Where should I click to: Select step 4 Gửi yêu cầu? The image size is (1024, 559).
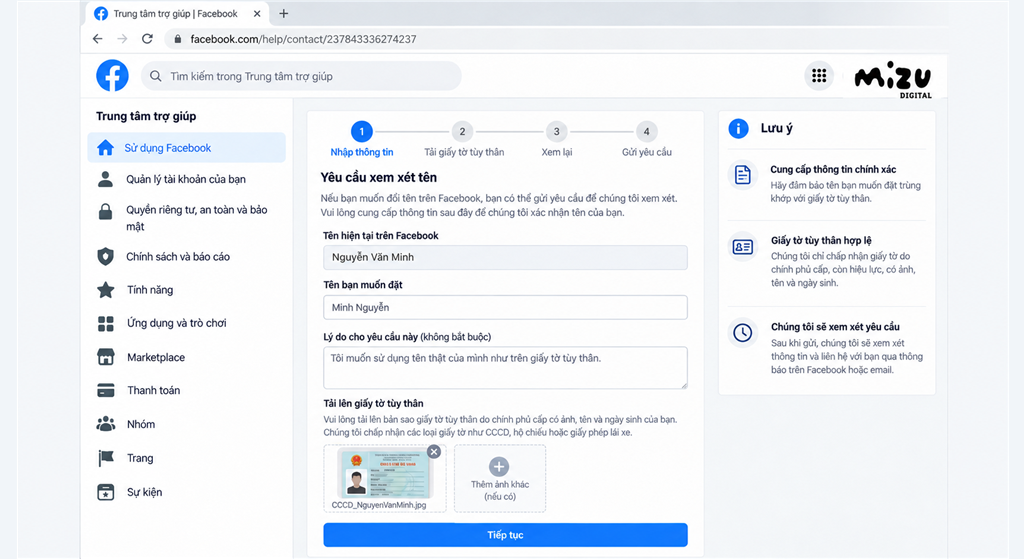point(647,140)
